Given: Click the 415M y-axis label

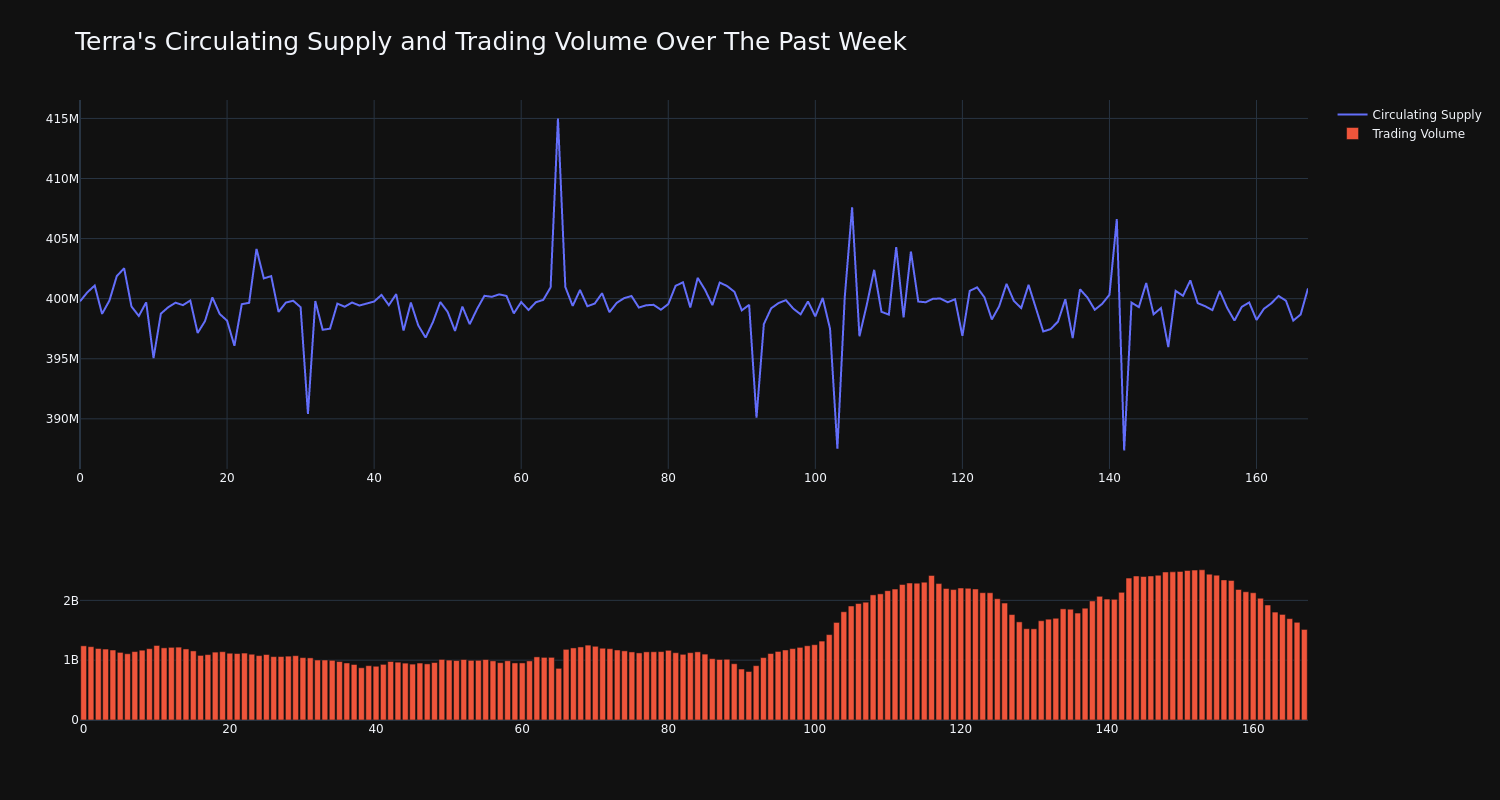Looking at the screenshot, I should pyautogui.click(x=62, y=119).
